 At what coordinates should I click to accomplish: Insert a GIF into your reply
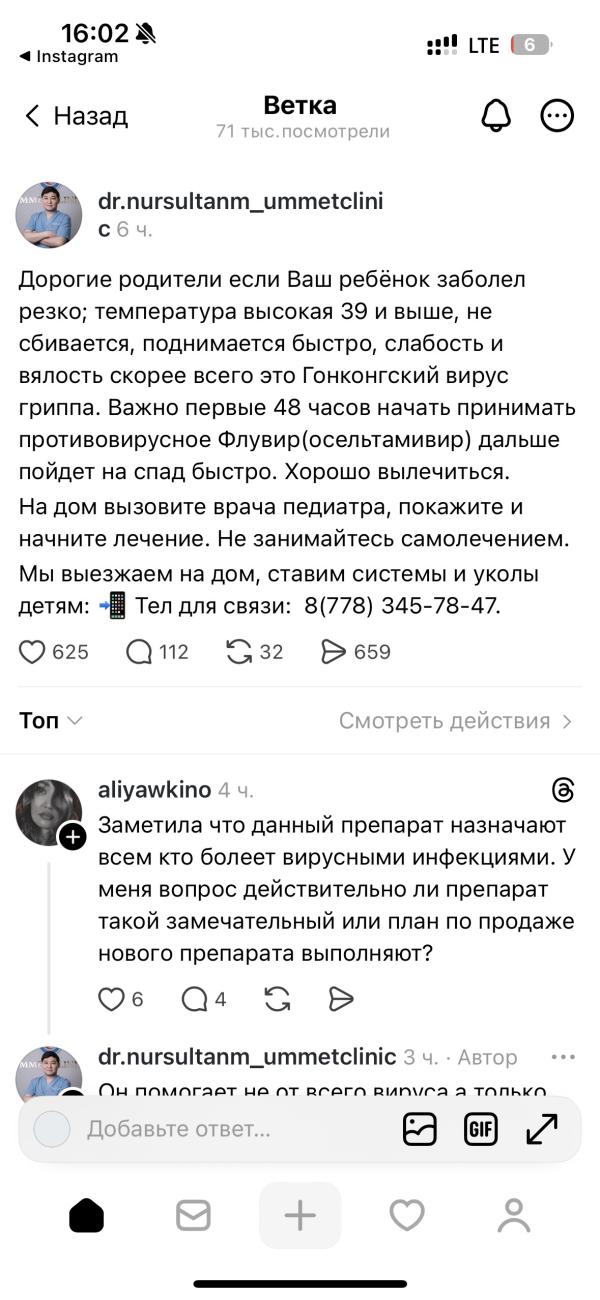point(480,1129)
